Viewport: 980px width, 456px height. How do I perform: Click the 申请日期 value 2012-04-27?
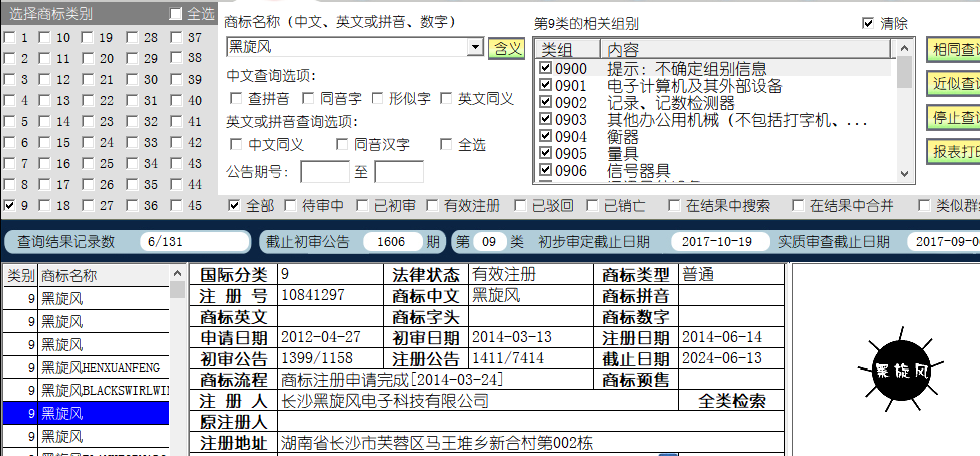click(321, 337)
